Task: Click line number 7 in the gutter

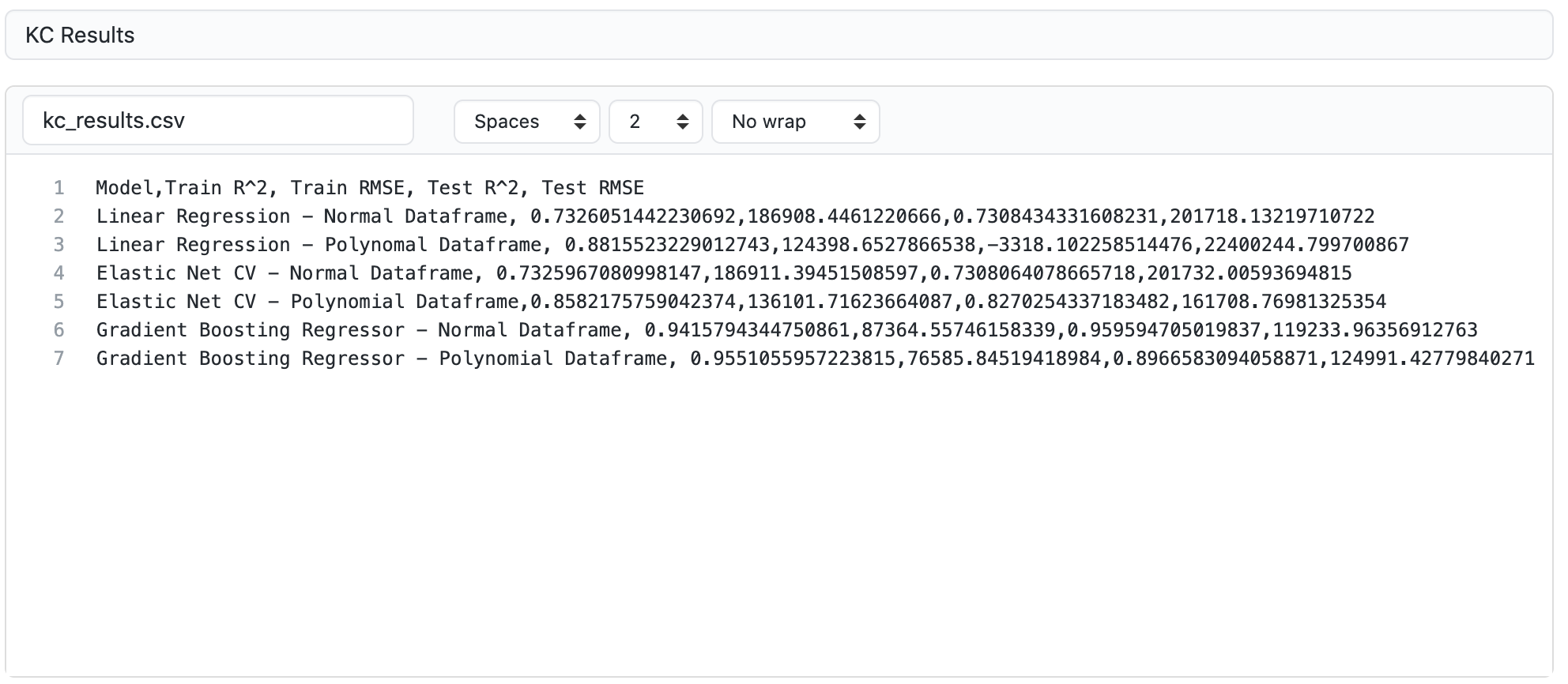Action: click(x=58, y=359)
